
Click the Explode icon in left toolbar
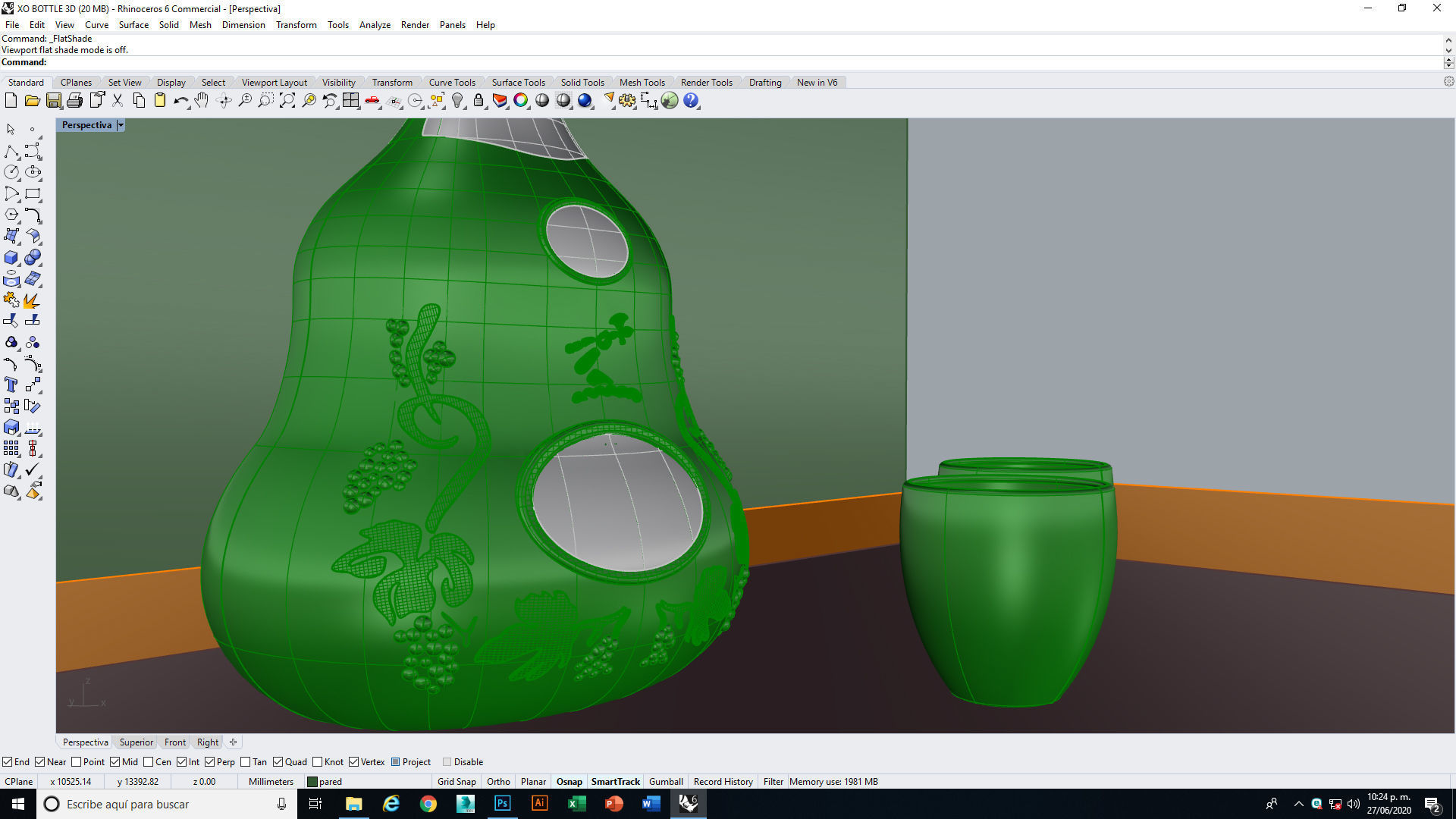[x=33, y=300]
